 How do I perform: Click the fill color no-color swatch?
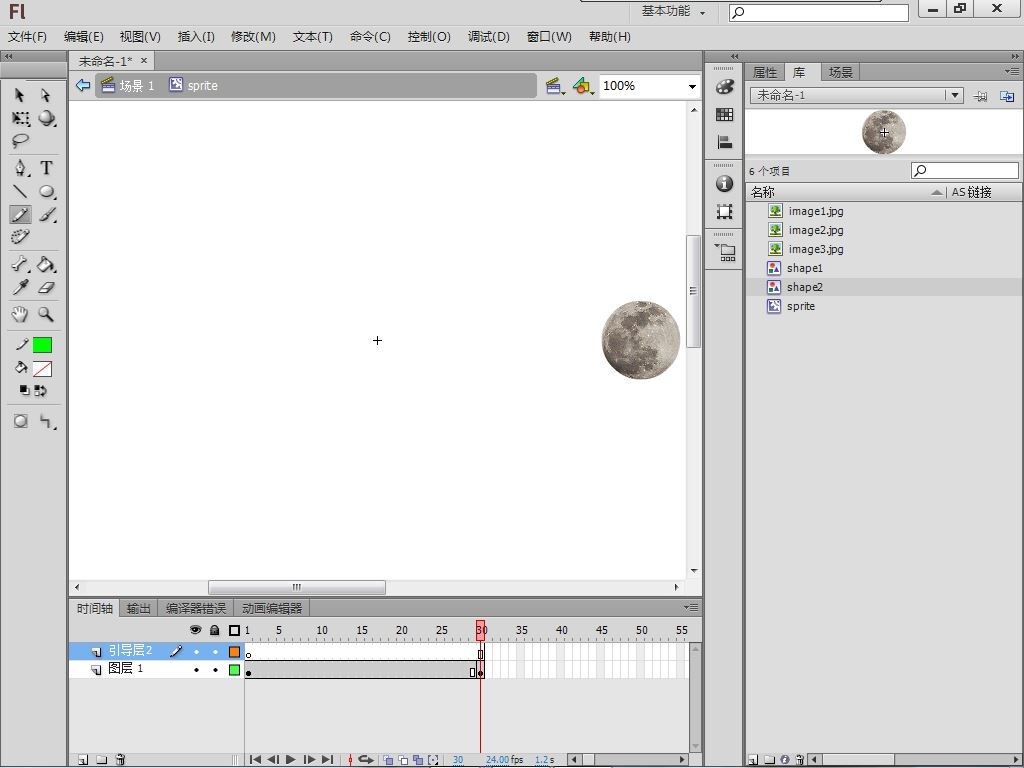point(42,369)
